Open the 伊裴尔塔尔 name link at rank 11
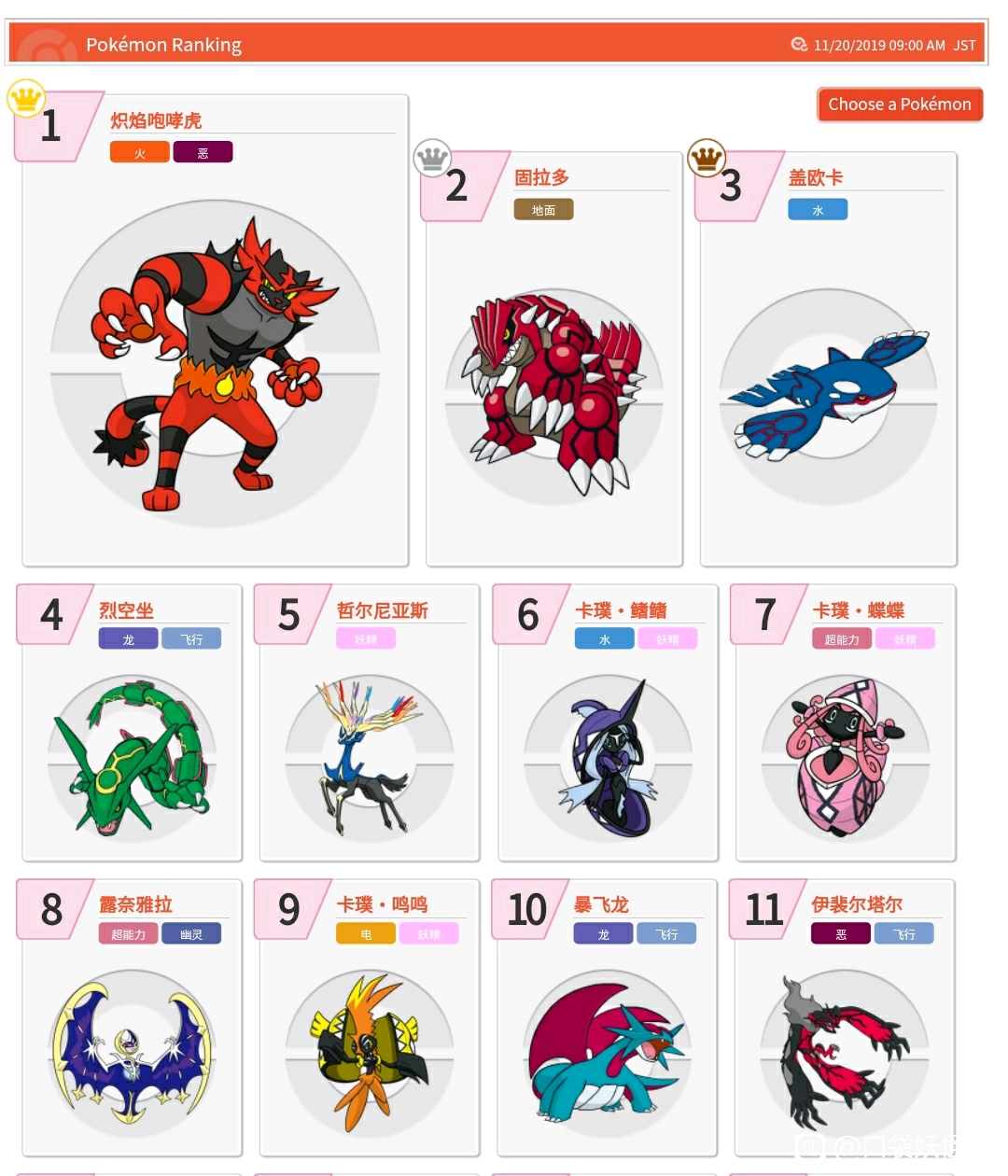The width and height of the screenshot is (1008, 1176). coord(857,904)
